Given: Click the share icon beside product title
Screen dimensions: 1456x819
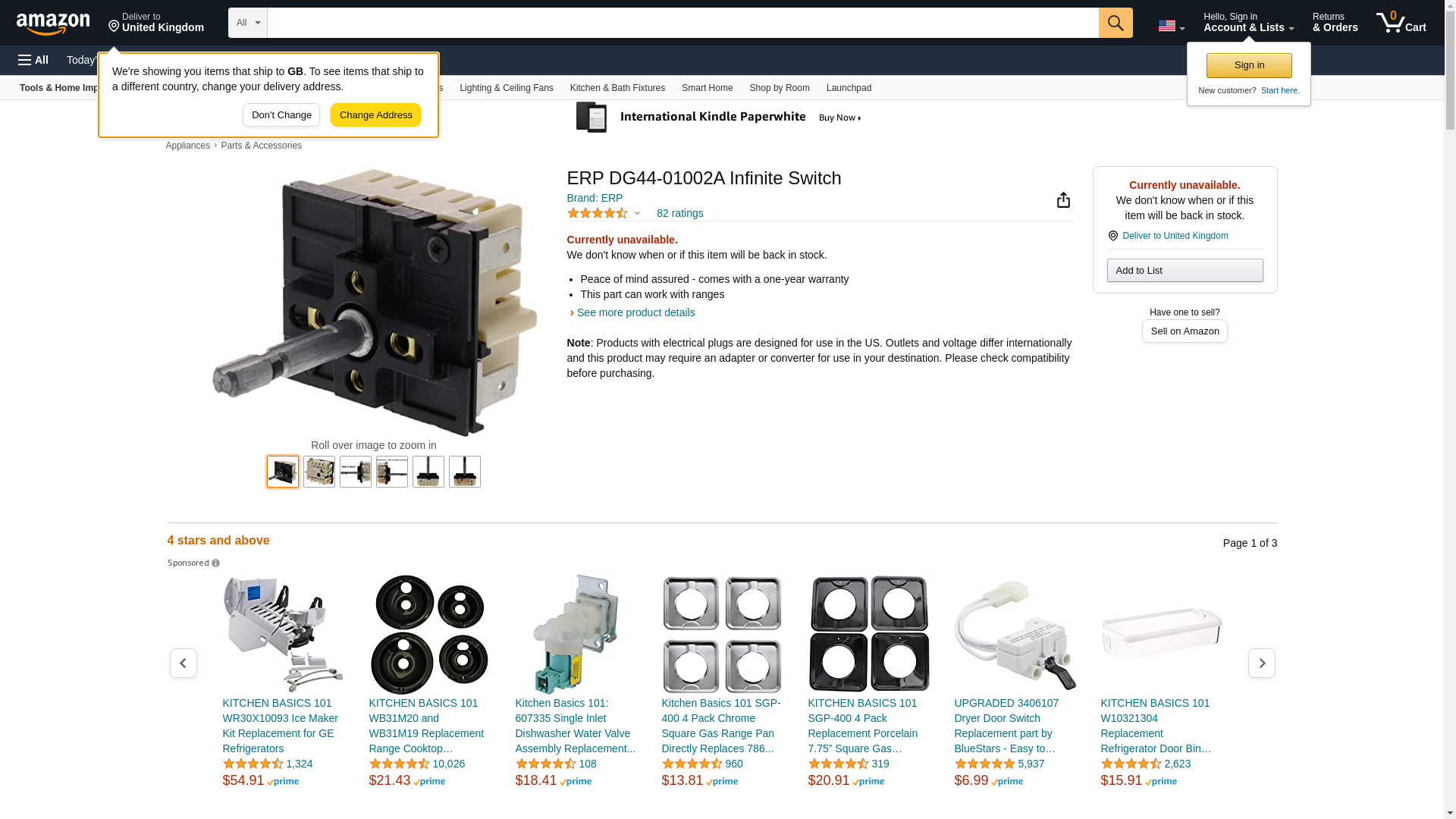Looking at the screenshot, I should (1063, 199).
